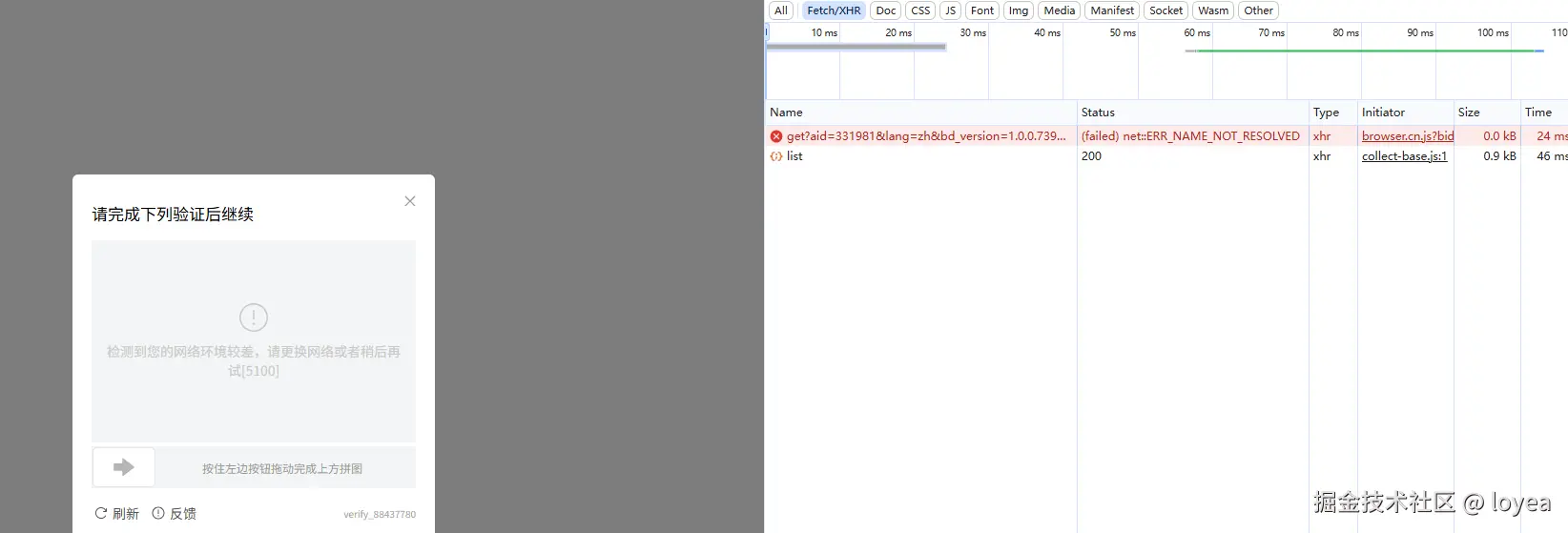Image resolution: width=1568 pixels, height=533 pixels.
Task: Toggle the JS filter chip
Action: point(950,10)
